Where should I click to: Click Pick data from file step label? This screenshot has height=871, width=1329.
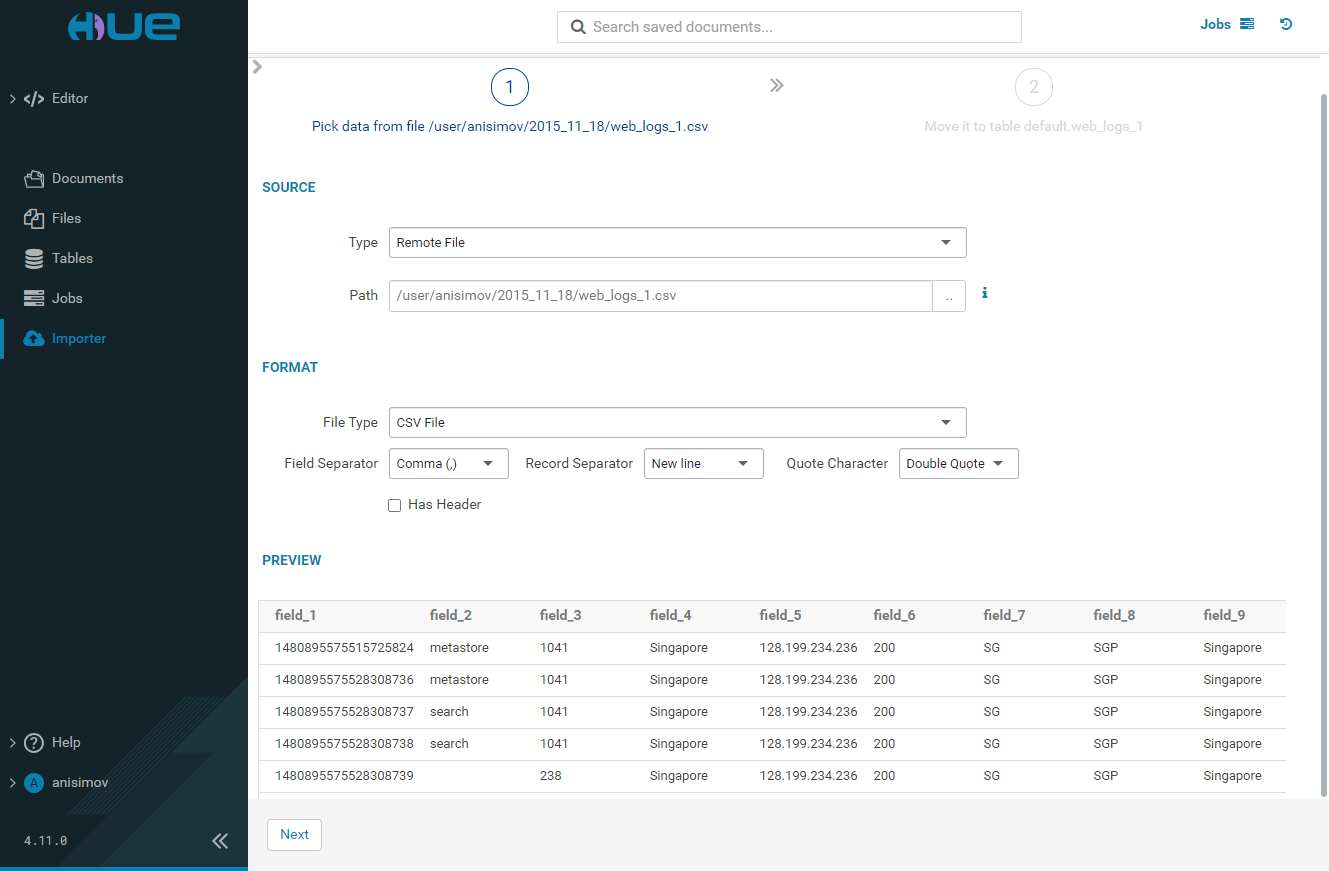tap(510, 127)
